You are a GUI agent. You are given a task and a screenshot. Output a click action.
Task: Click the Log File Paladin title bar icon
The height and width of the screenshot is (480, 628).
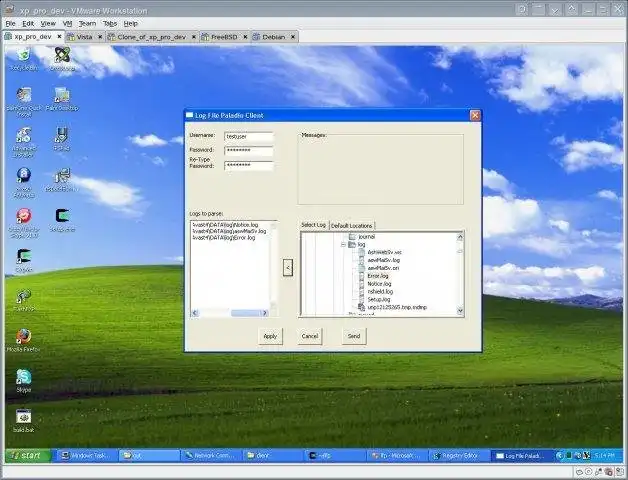189,115
